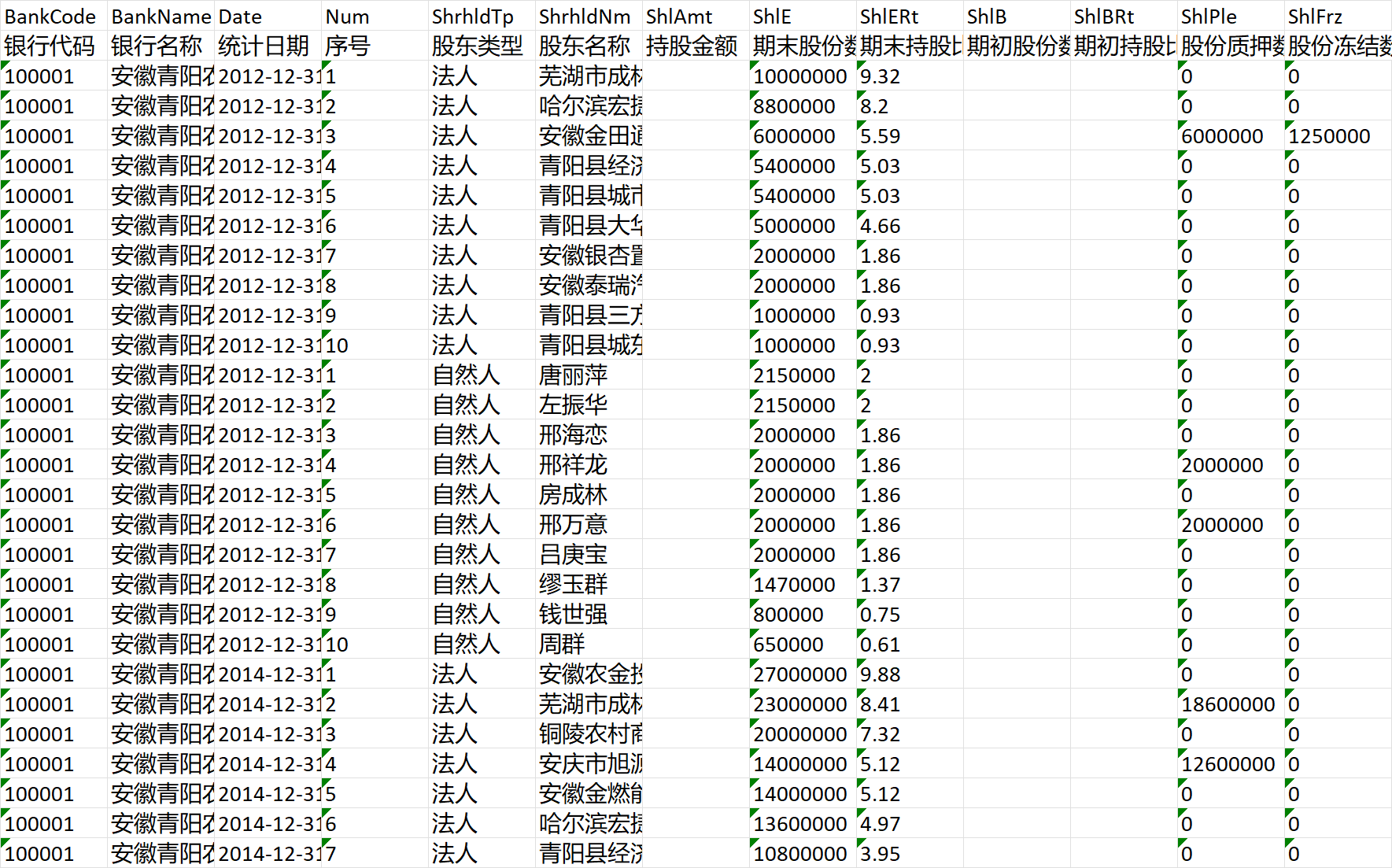Click the ShlAmt header cell

[696, 16]
